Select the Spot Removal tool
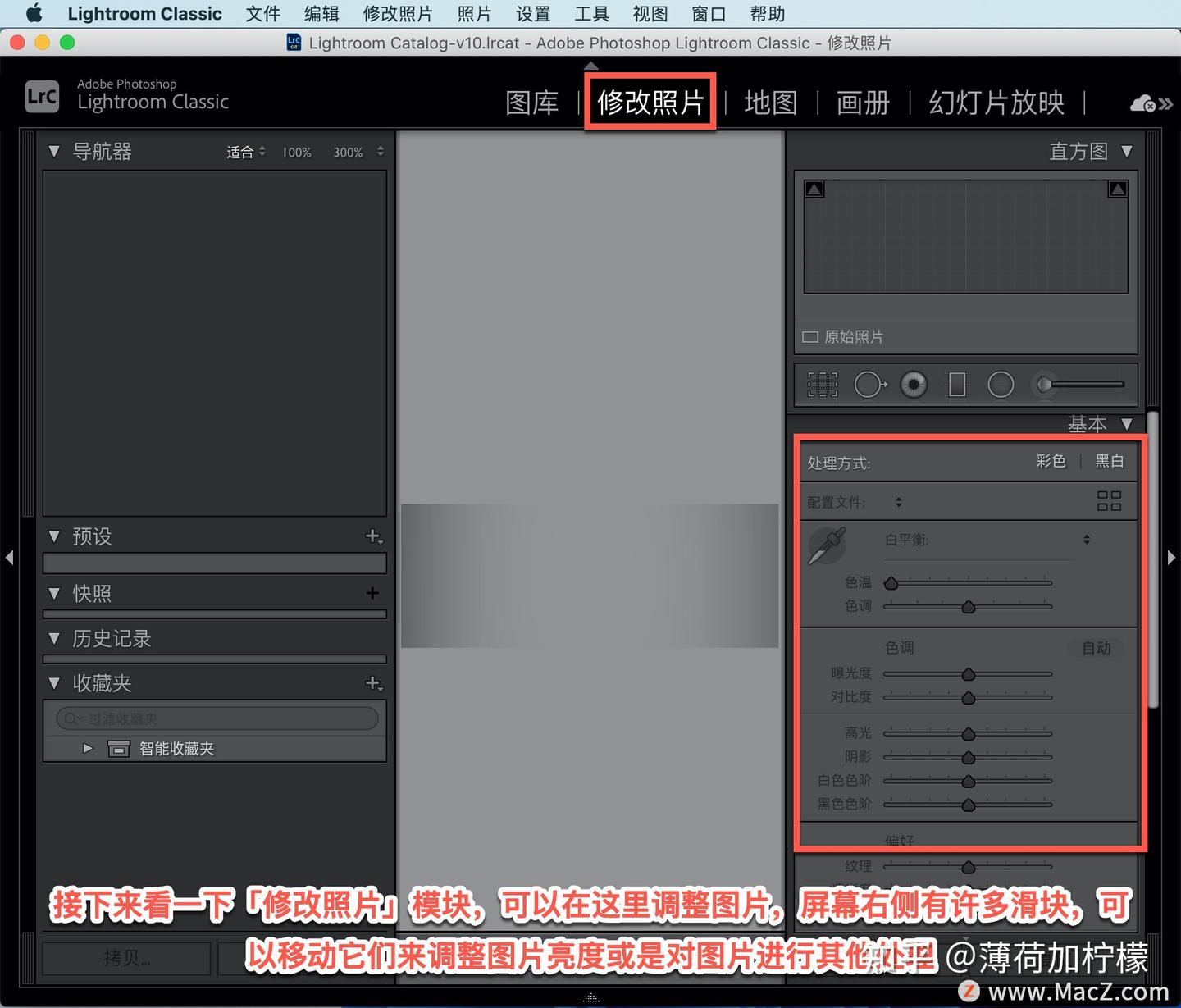The height and width of the screenshot is (1008, 1181). (870, 384)
